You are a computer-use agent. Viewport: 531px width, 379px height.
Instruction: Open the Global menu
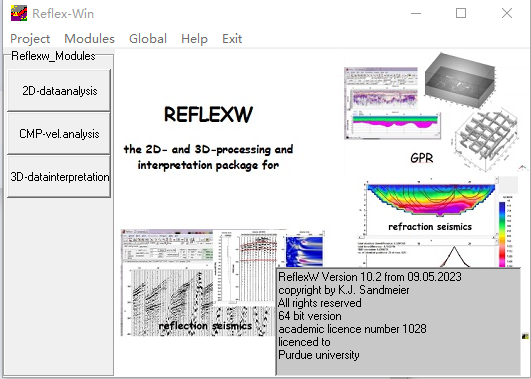tap(148, 39)
